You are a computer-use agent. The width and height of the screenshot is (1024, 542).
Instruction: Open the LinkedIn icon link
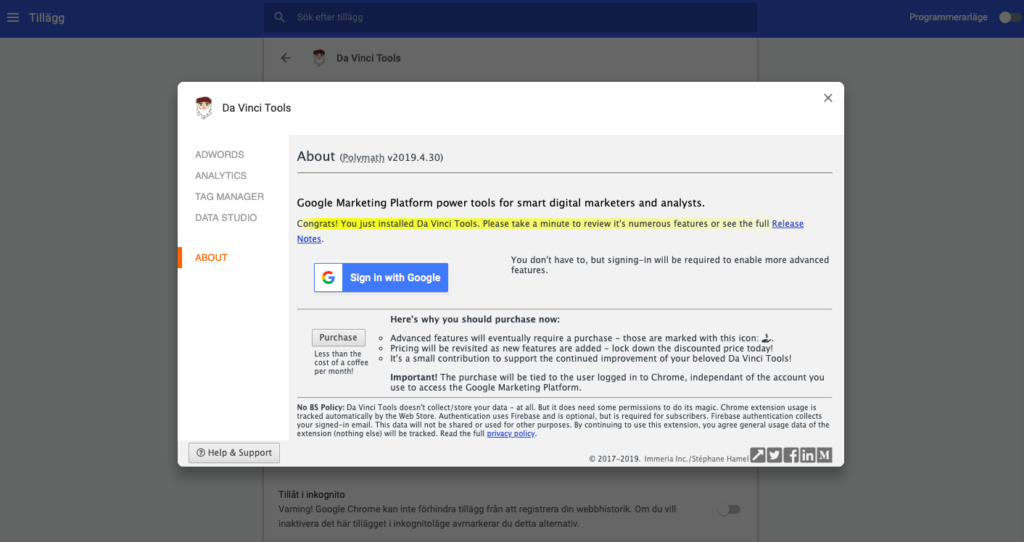(x=808, y=455)
